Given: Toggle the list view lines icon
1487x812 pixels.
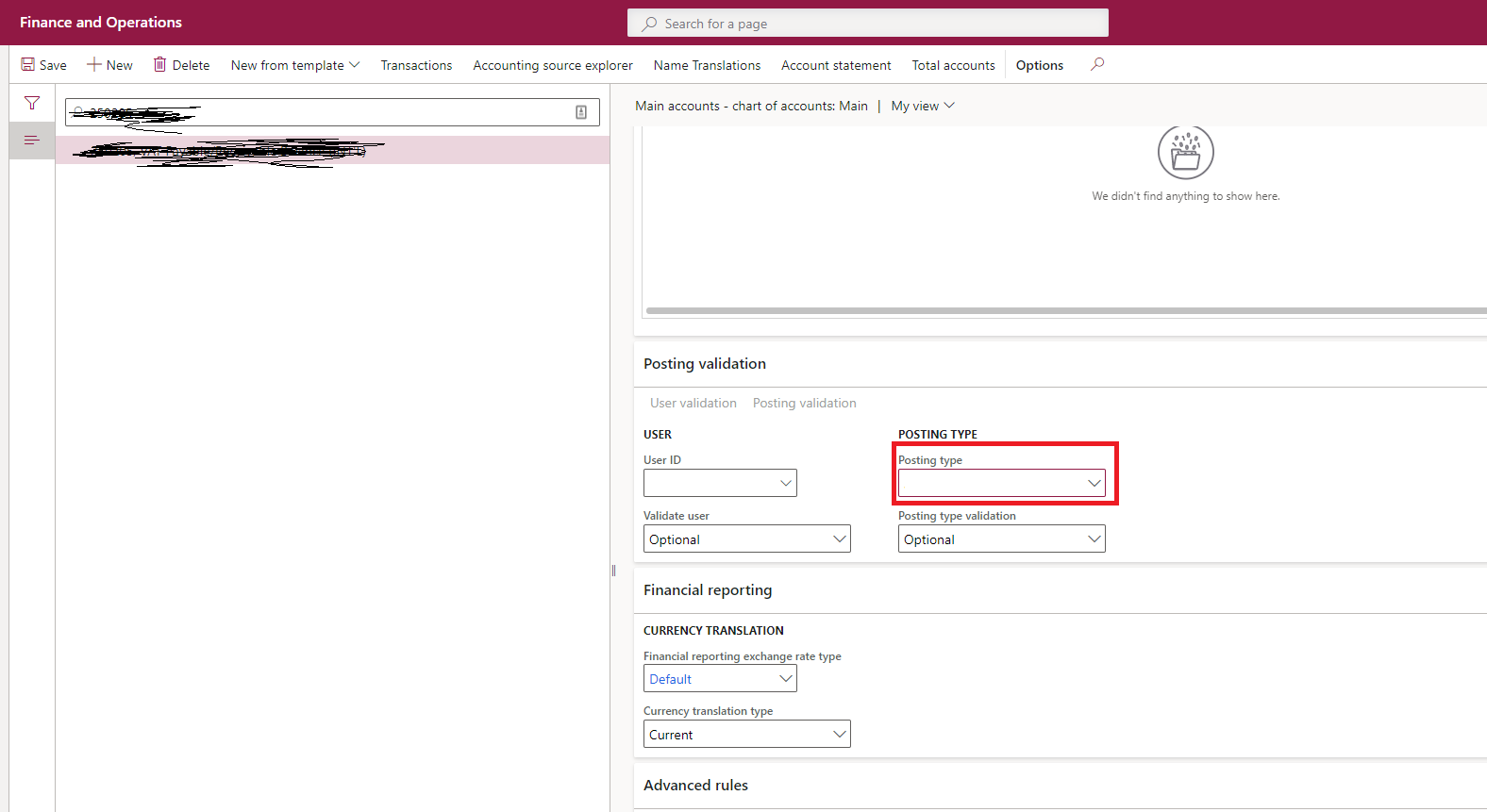Looking at the screenshot, I should pyautogui.click(x=32, y=141).
